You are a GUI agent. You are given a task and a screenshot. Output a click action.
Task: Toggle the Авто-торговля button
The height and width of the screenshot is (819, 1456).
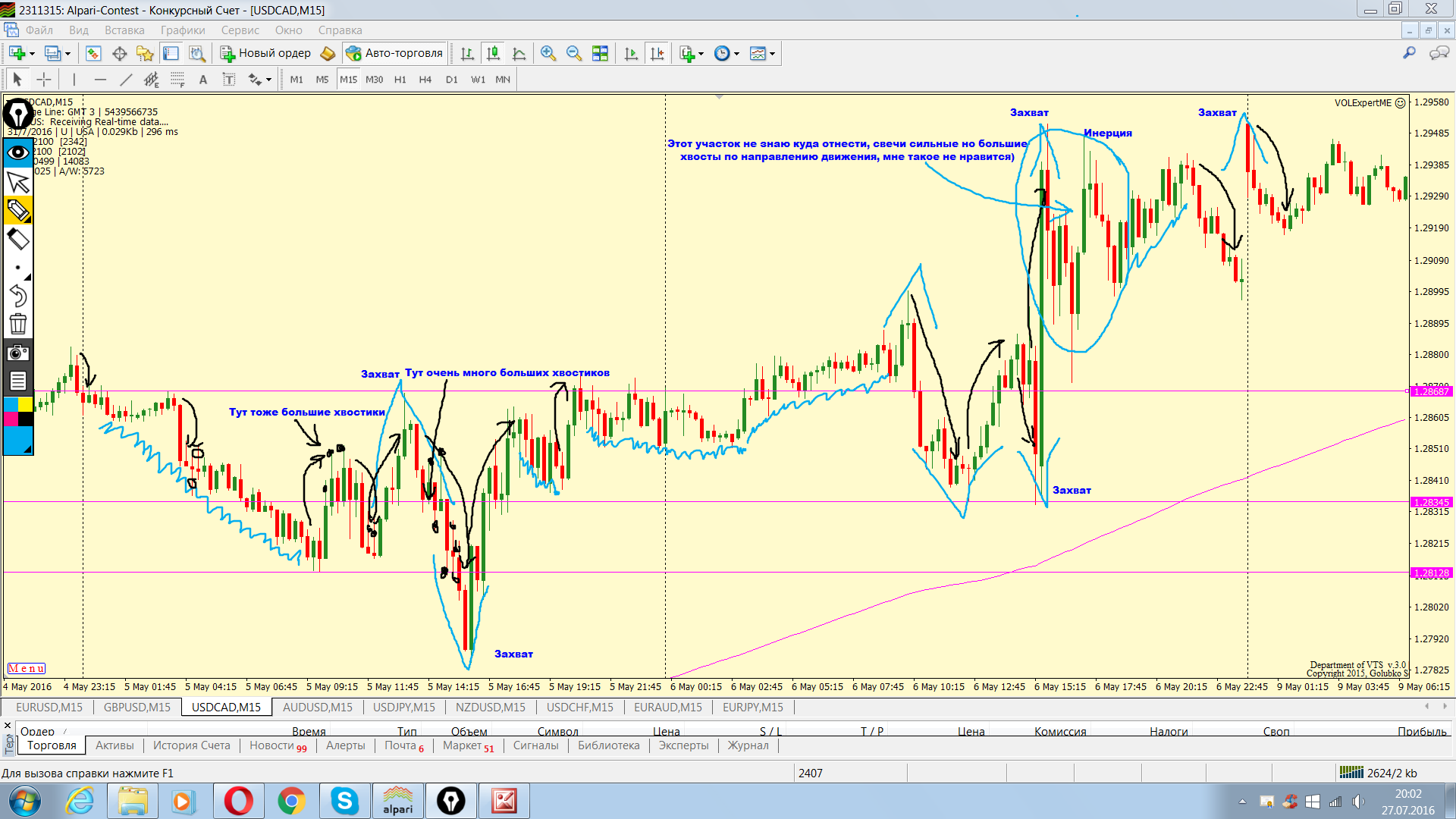click(x=394, y=53)
